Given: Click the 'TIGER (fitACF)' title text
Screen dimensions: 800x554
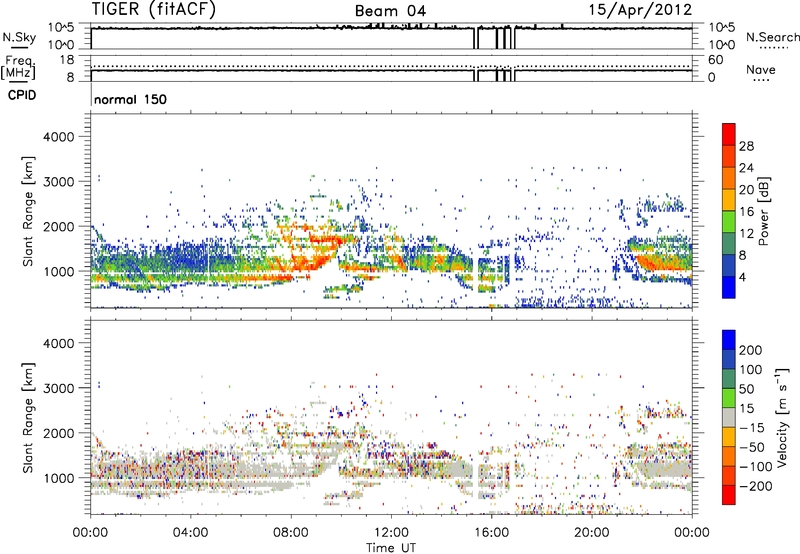Looking at the screenshot, I should click(x=154, y=9).
